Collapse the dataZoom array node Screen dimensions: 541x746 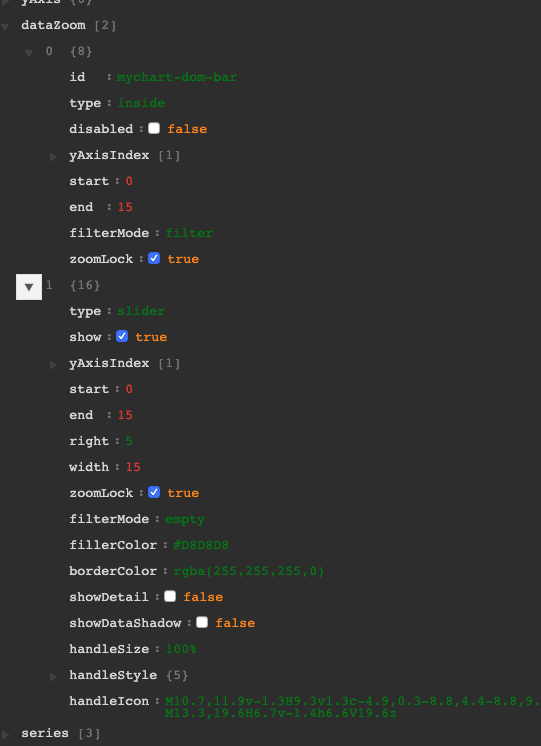pos(5,26)
